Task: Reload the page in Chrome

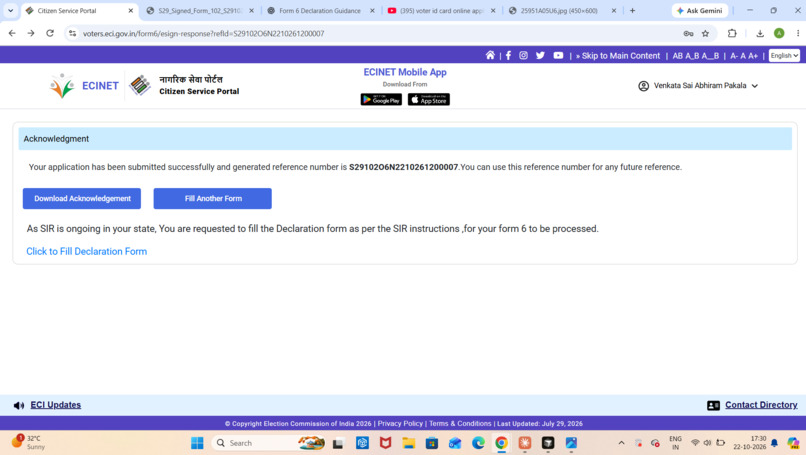Action: coord(50,33)
